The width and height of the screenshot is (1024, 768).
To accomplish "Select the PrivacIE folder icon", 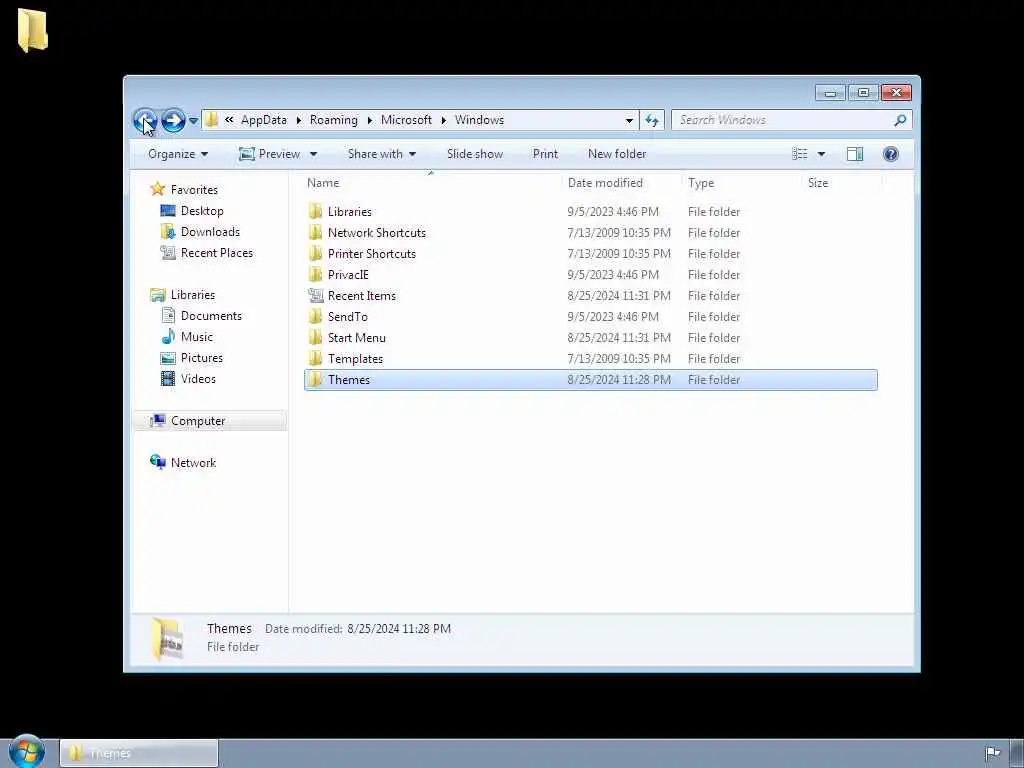I will [315, 274].
